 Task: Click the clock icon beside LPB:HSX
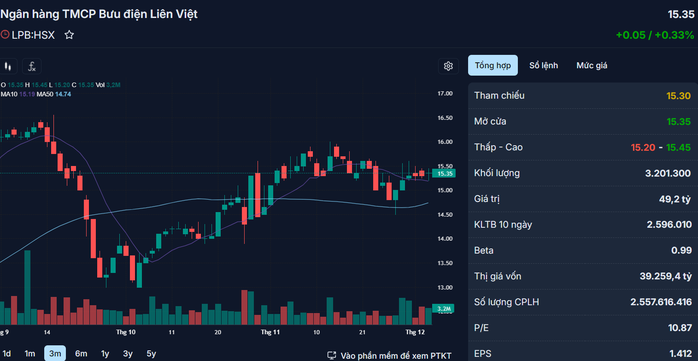5,35
